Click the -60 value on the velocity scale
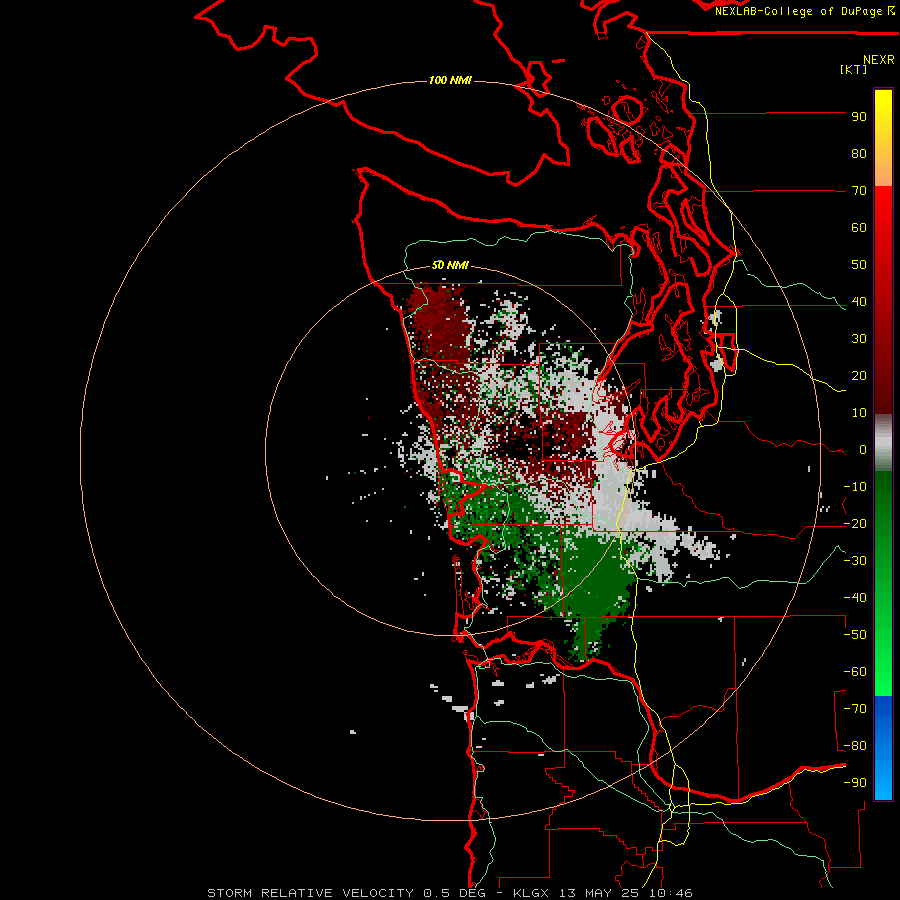 pyautogui.click(x=855, y=672)
